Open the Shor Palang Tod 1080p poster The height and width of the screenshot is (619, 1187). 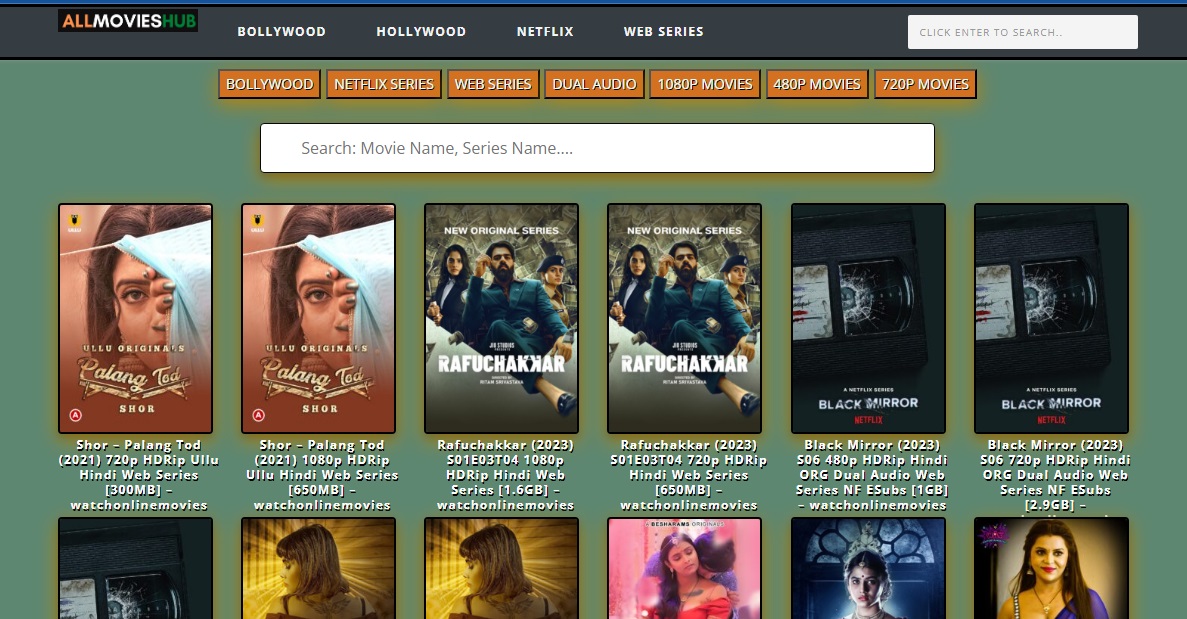pos(319,318)
